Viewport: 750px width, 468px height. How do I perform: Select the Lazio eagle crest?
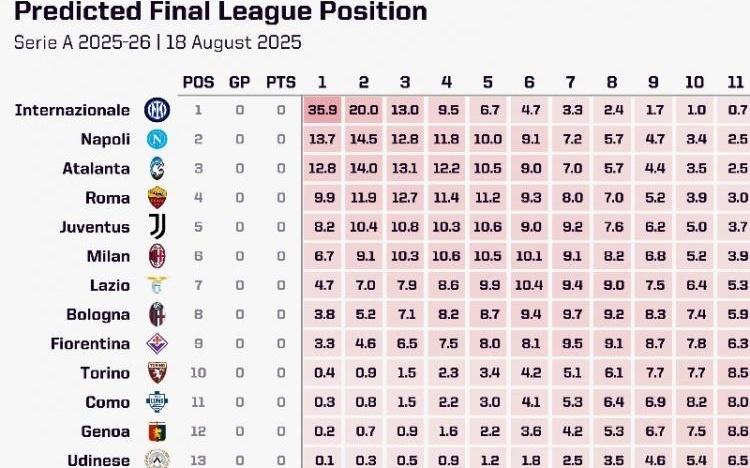tap(157, 285)
